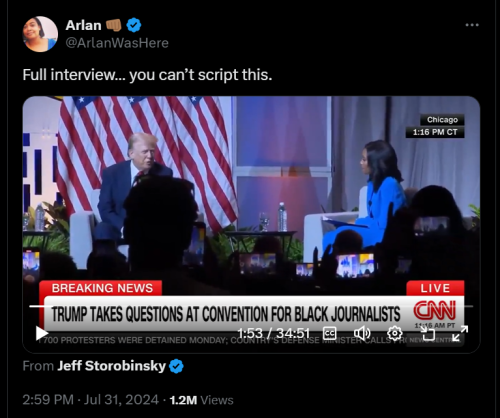Click the video frame to pause
The width and height of the screenshot is (500, 418).
point(251,200)
